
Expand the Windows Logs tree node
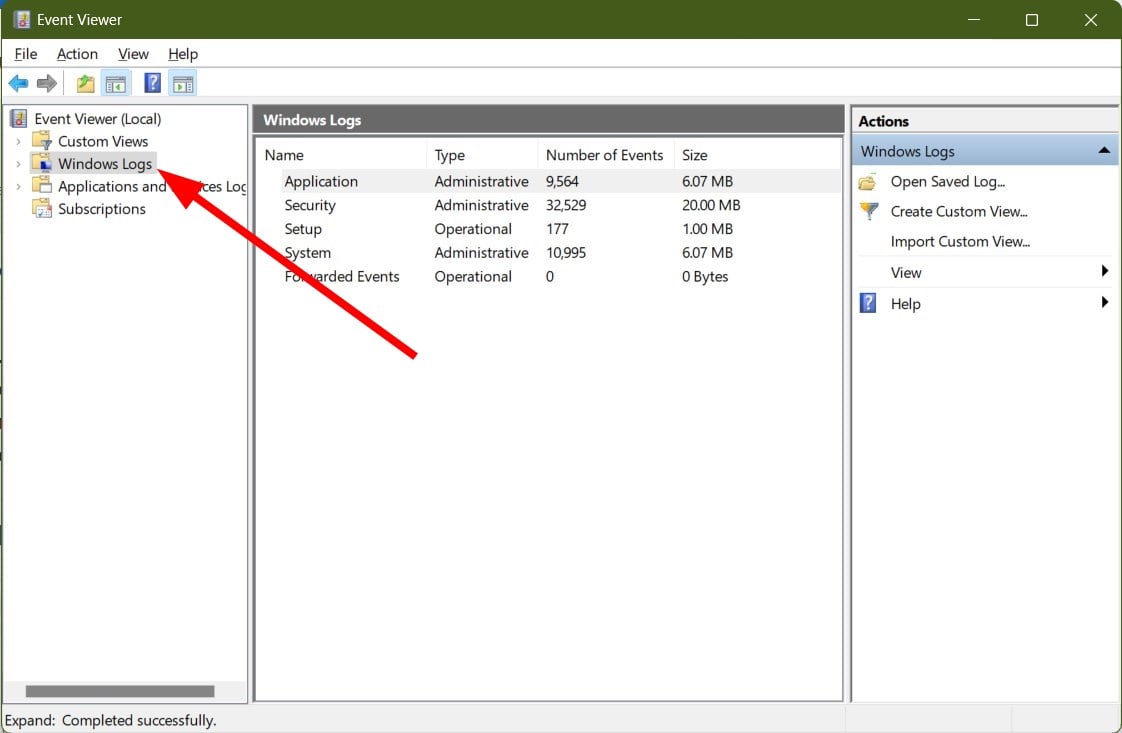[x=18, y=164]
